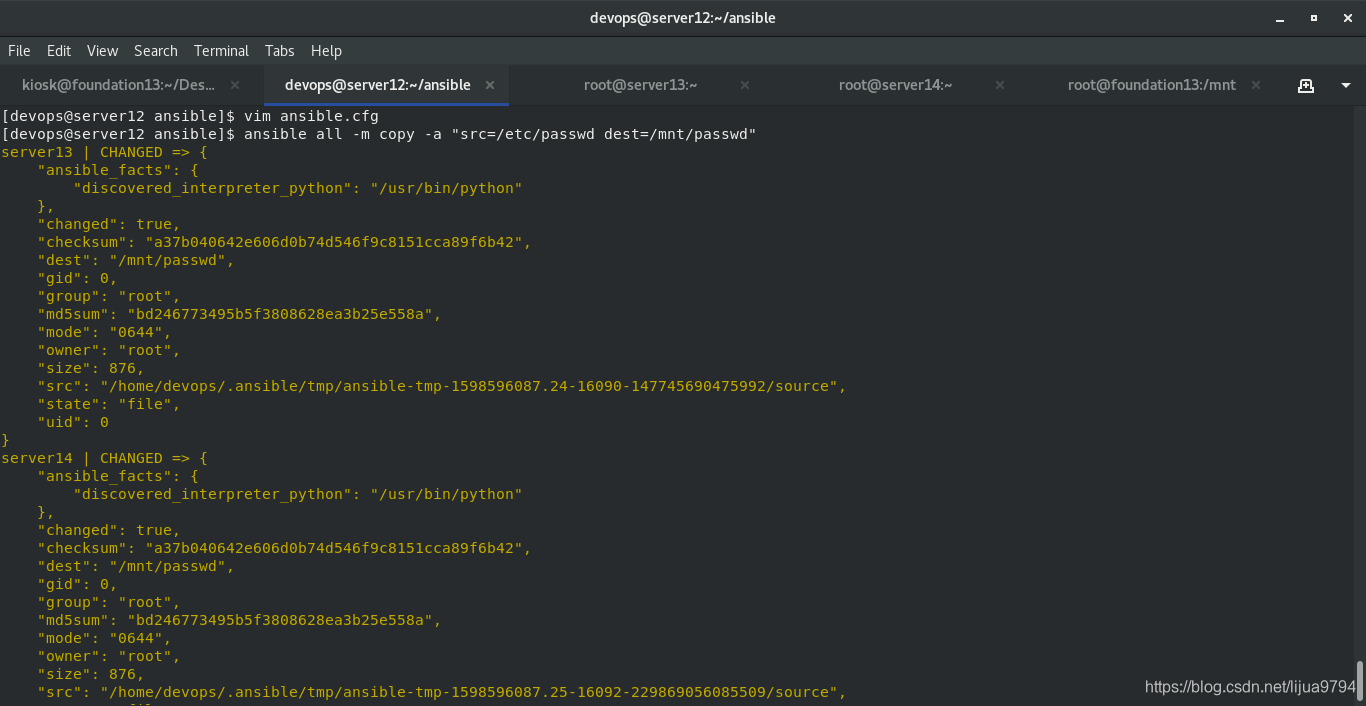Click the window title devops@server12:~/ansible
Screen dimensions: 1366x706
(x=683, y=18)
